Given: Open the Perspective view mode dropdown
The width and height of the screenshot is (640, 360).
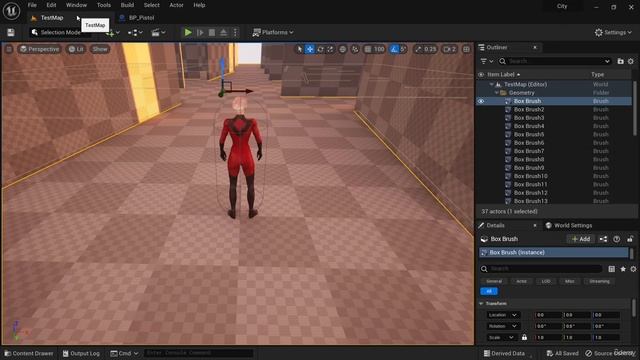Looking at the screenshot, I should (x=40, y=49).
